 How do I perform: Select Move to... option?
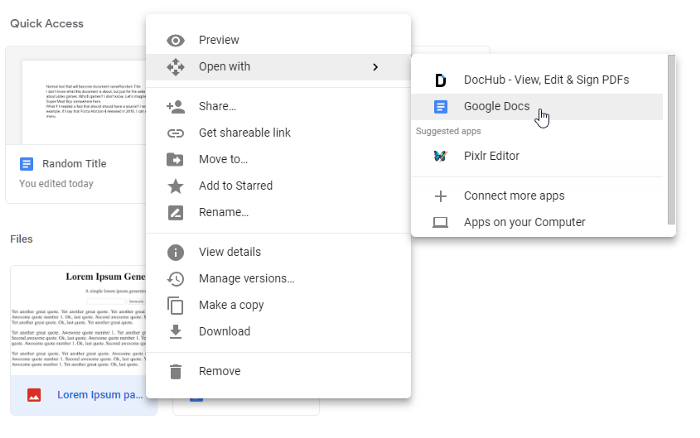coord(279,159)
